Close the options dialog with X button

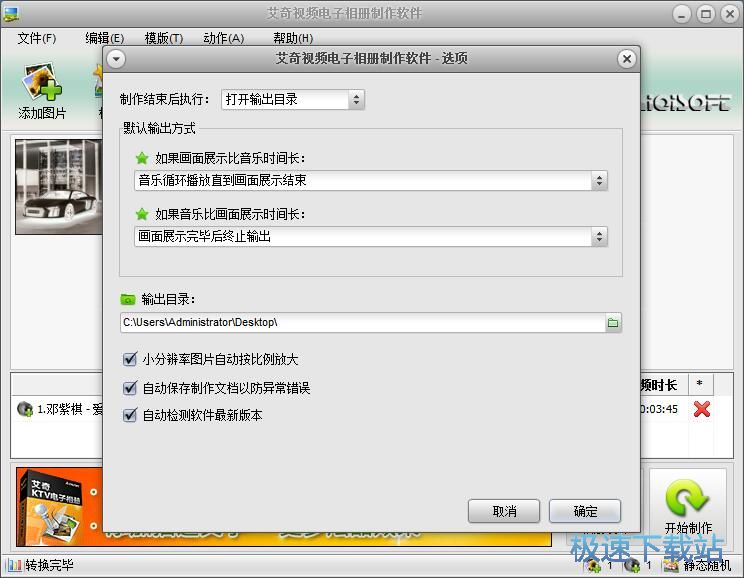(627, 59)
